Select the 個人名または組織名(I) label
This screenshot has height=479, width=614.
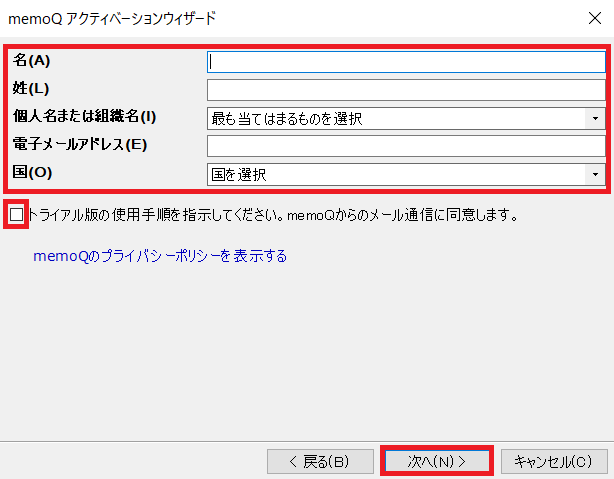(84, 117)
